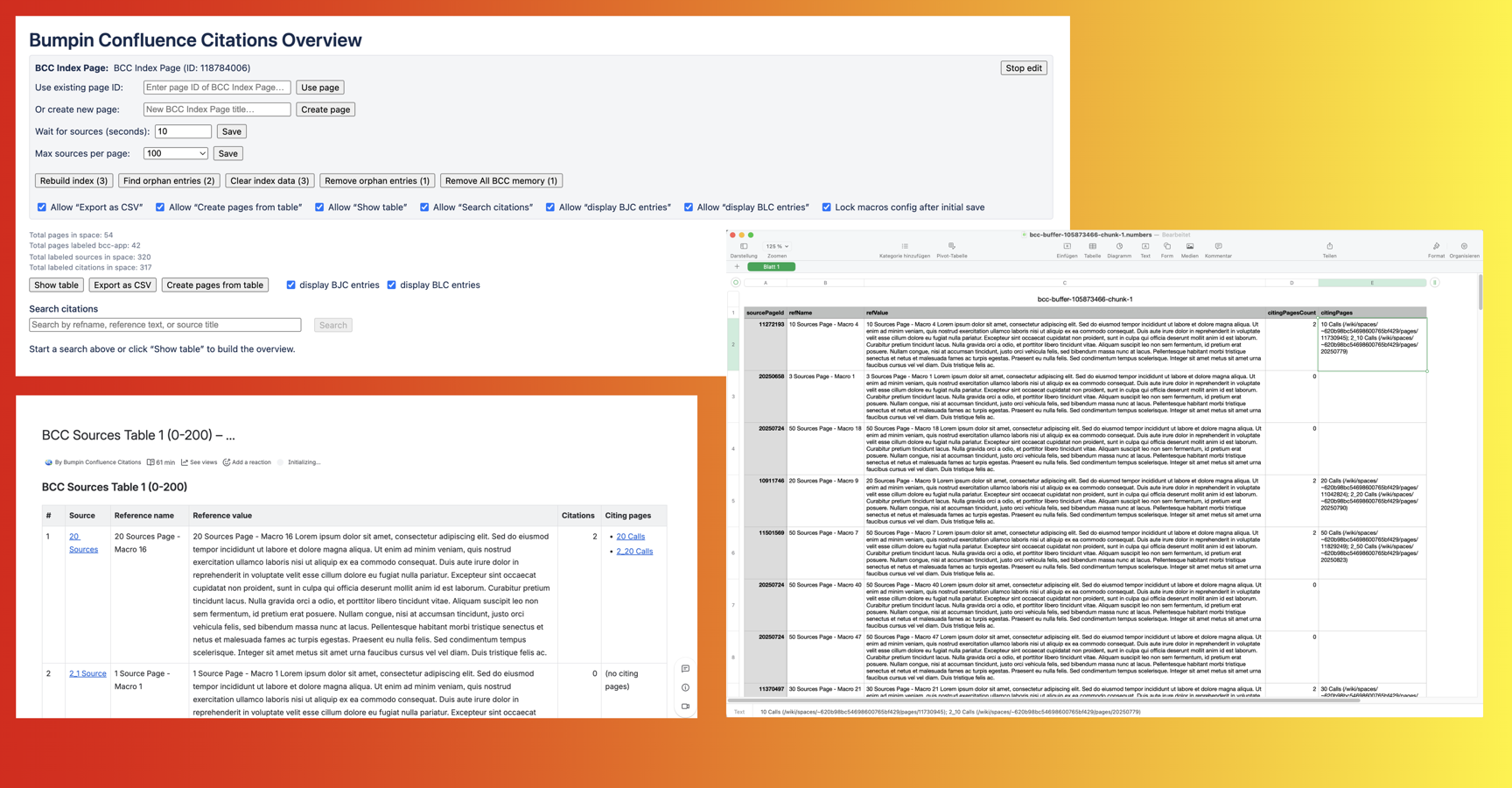1512x788 pixels.
Task: Open the Medien insert icon
Action: (x=1189, y=246)
